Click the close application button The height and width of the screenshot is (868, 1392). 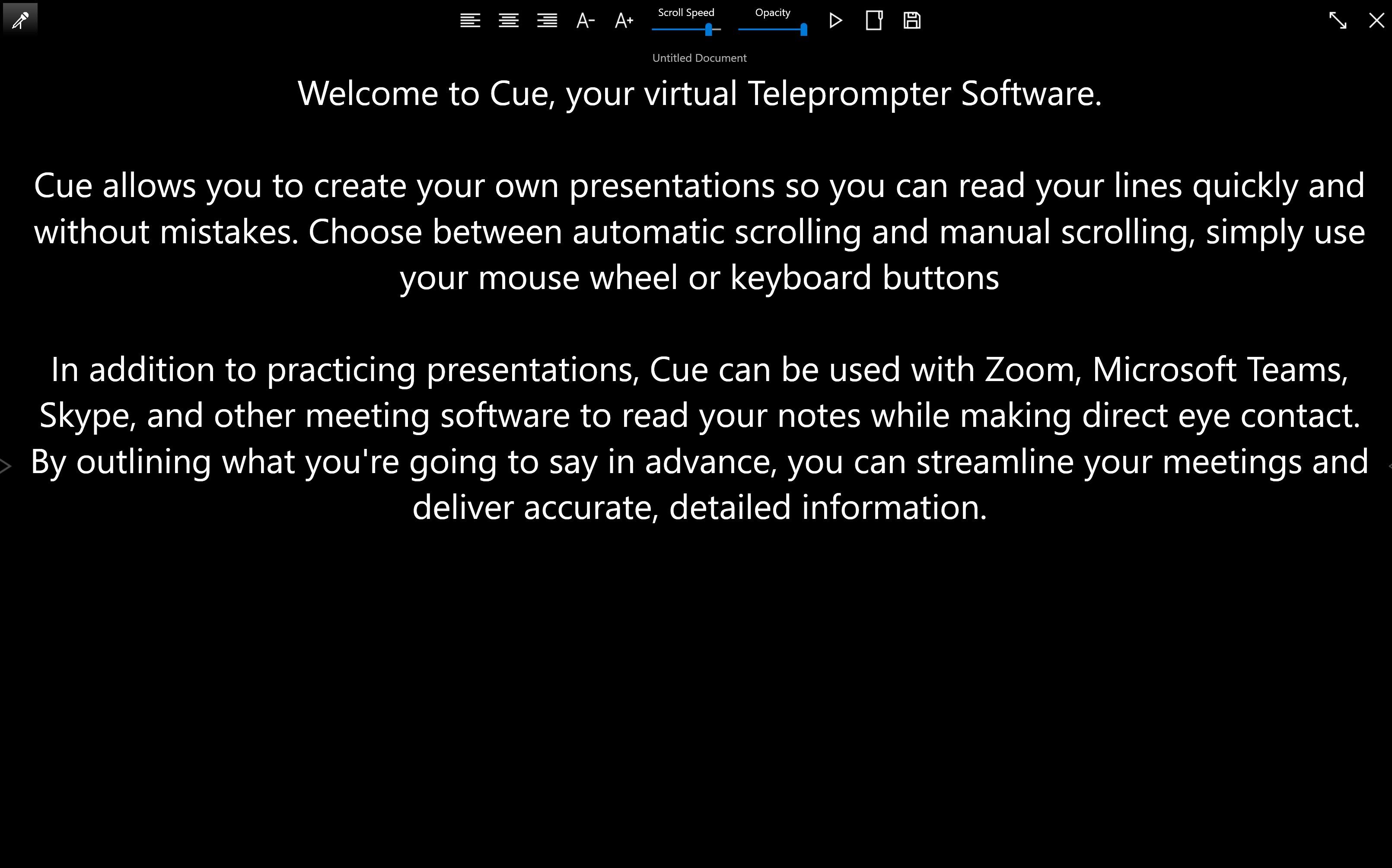(x=1376, y=20)
